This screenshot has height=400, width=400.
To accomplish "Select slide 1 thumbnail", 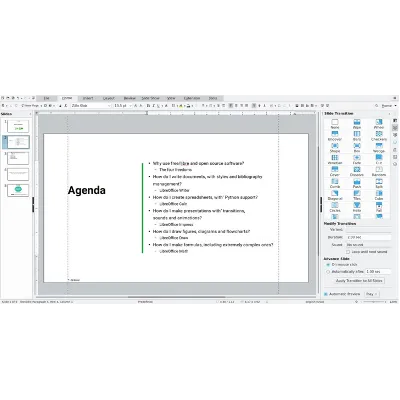I will [x=18, y=126].
